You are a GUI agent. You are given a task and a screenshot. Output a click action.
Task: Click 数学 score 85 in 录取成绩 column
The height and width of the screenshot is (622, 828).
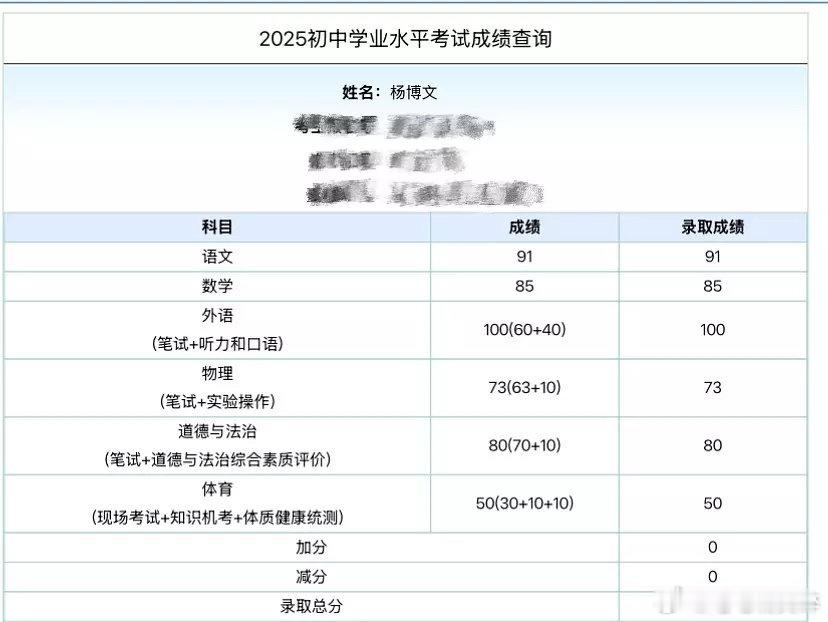tap(712, 286)
